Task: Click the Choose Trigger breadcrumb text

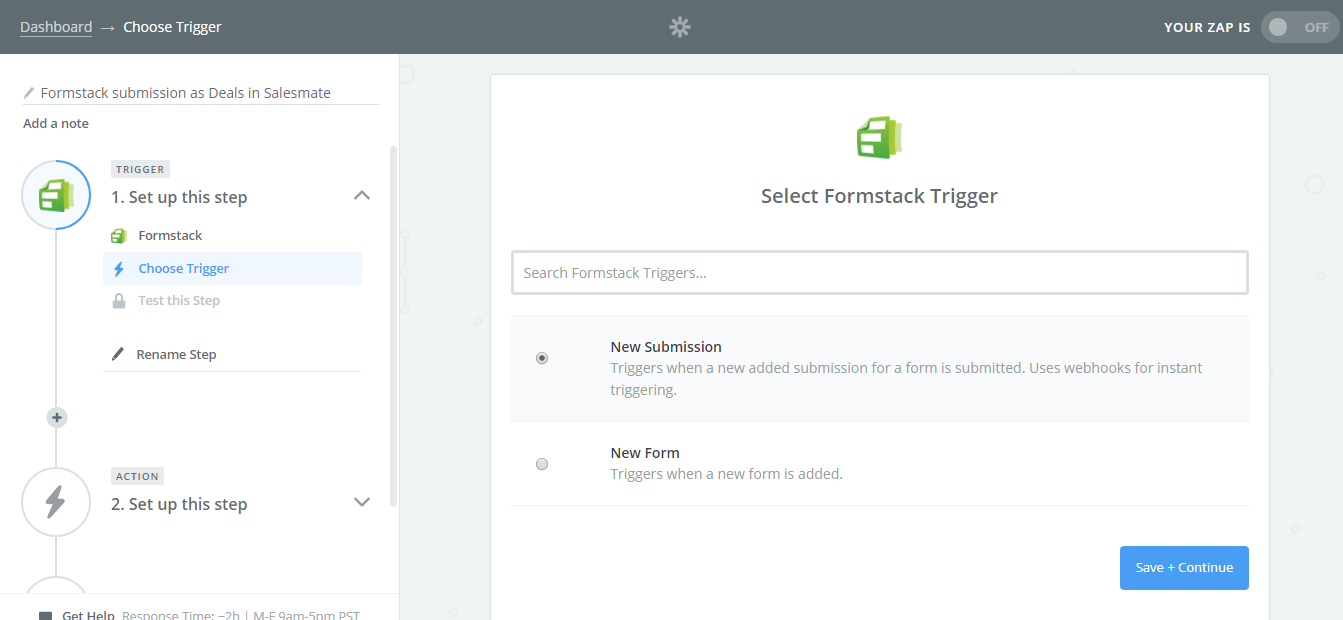Action: 172,27
